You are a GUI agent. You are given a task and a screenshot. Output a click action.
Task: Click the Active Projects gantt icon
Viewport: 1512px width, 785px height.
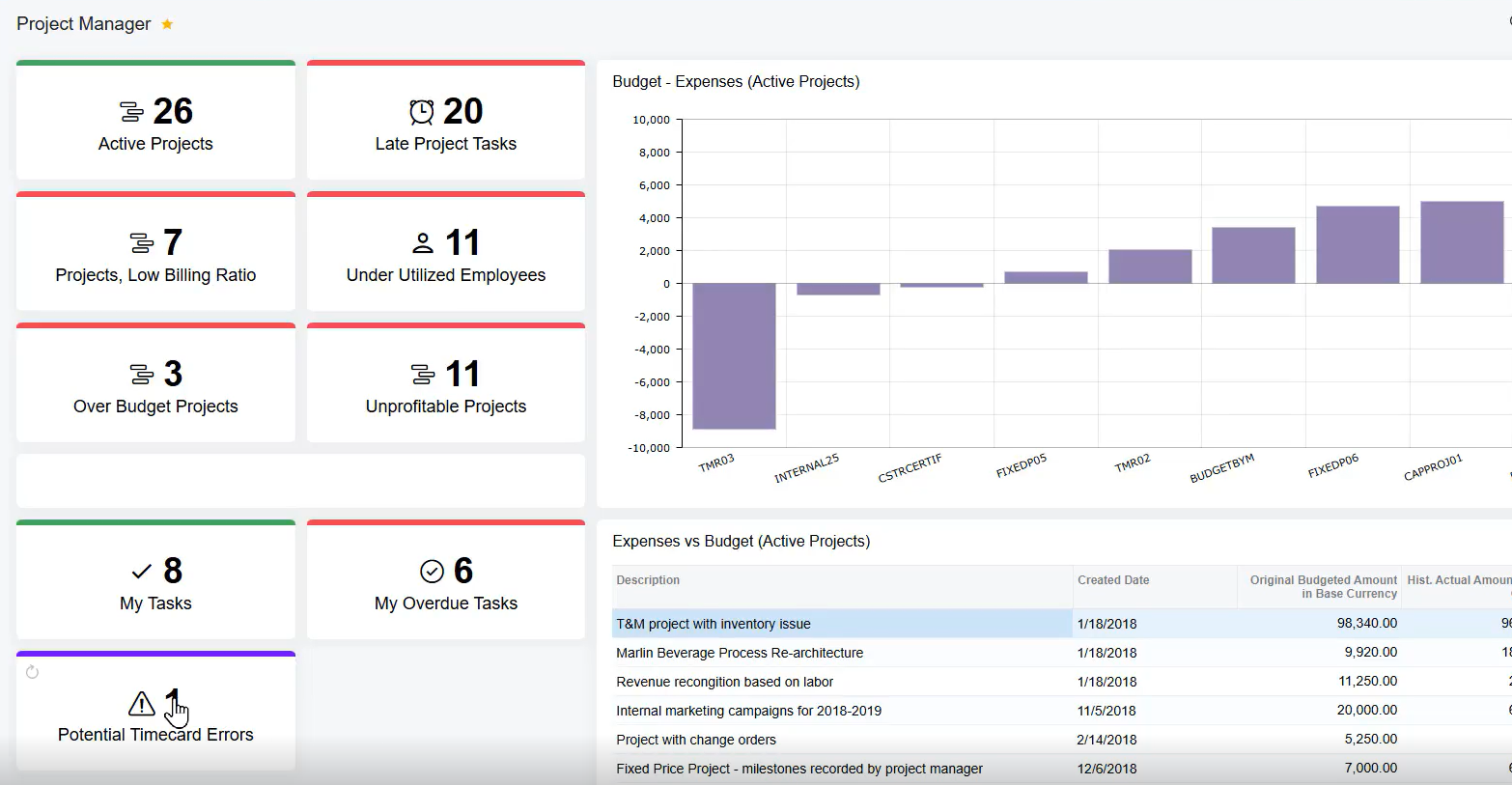coord(131,112)
